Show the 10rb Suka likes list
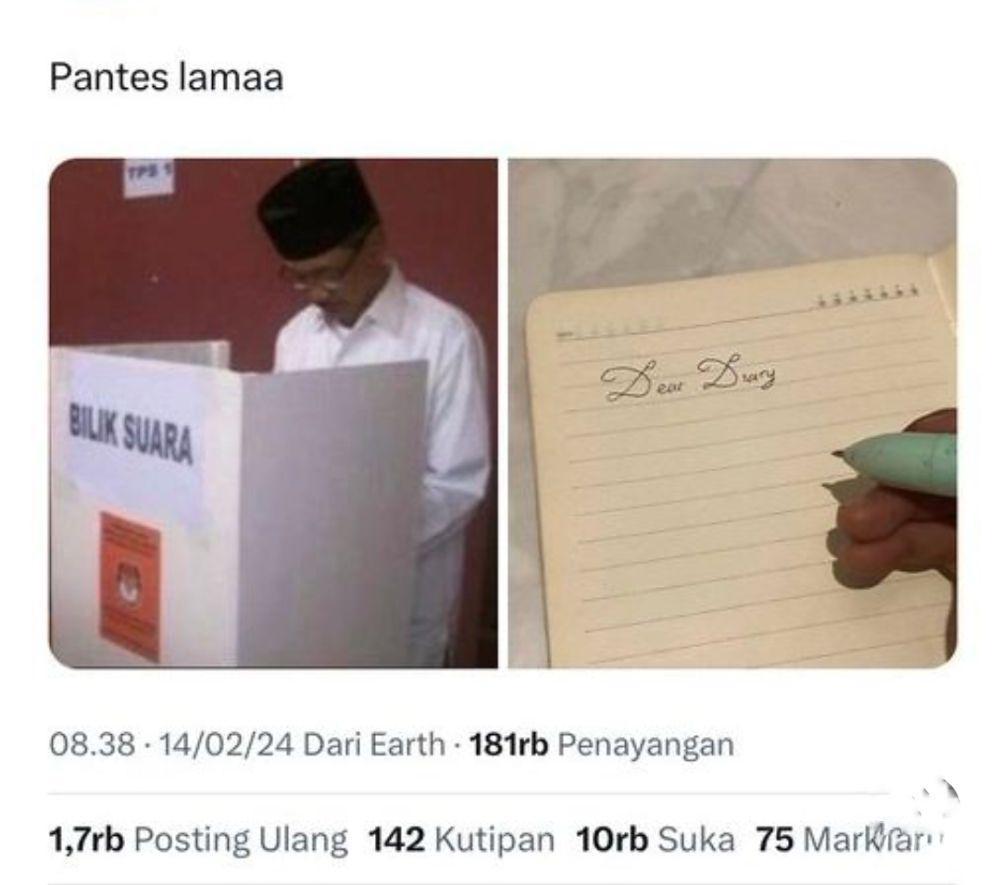Screen dimensions: 1000x885 click(655, 839)
